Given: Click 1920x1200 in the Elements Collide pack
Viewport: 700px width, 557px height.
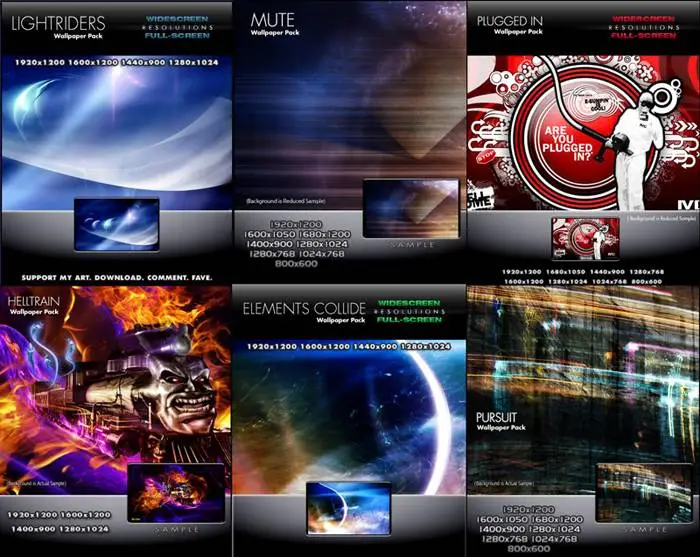Looking at the screenshot, I should (272, 346).
